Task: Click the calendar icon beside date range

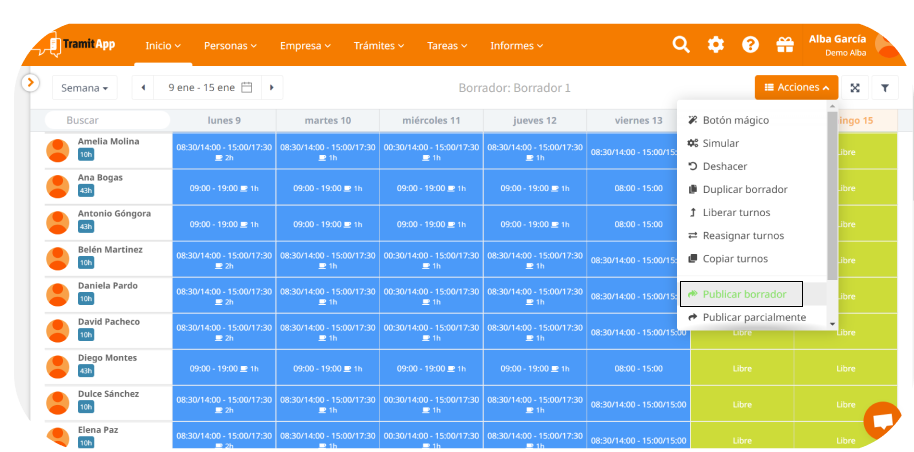Action: point(246,88)
